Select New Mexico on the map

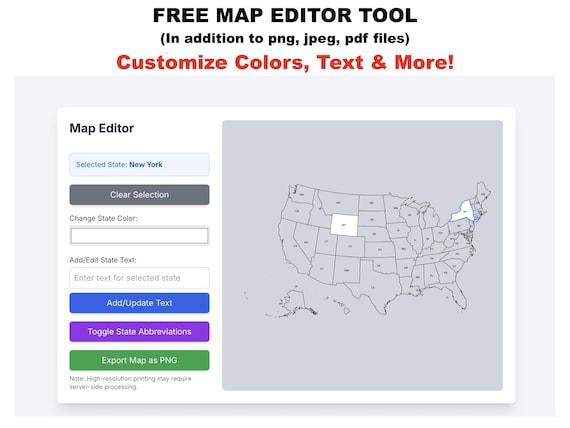pyautogui.click(x=346, y=270)
